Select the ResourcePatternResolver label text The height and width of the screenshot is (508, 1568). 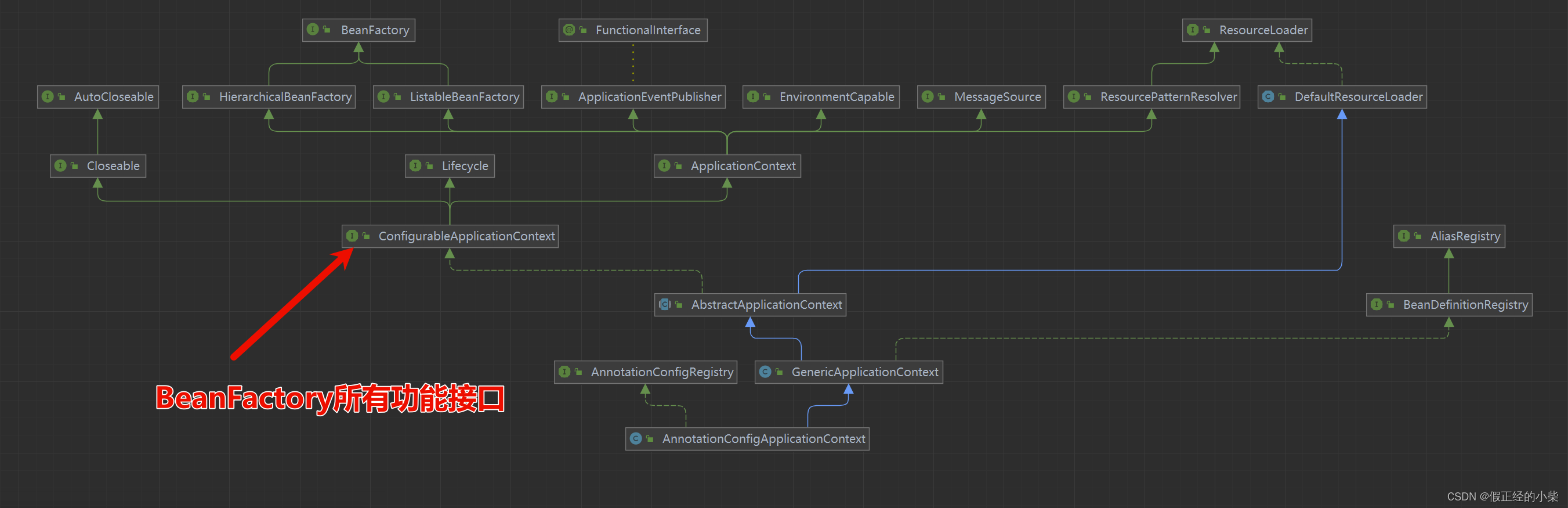[x=1169, y=97]
